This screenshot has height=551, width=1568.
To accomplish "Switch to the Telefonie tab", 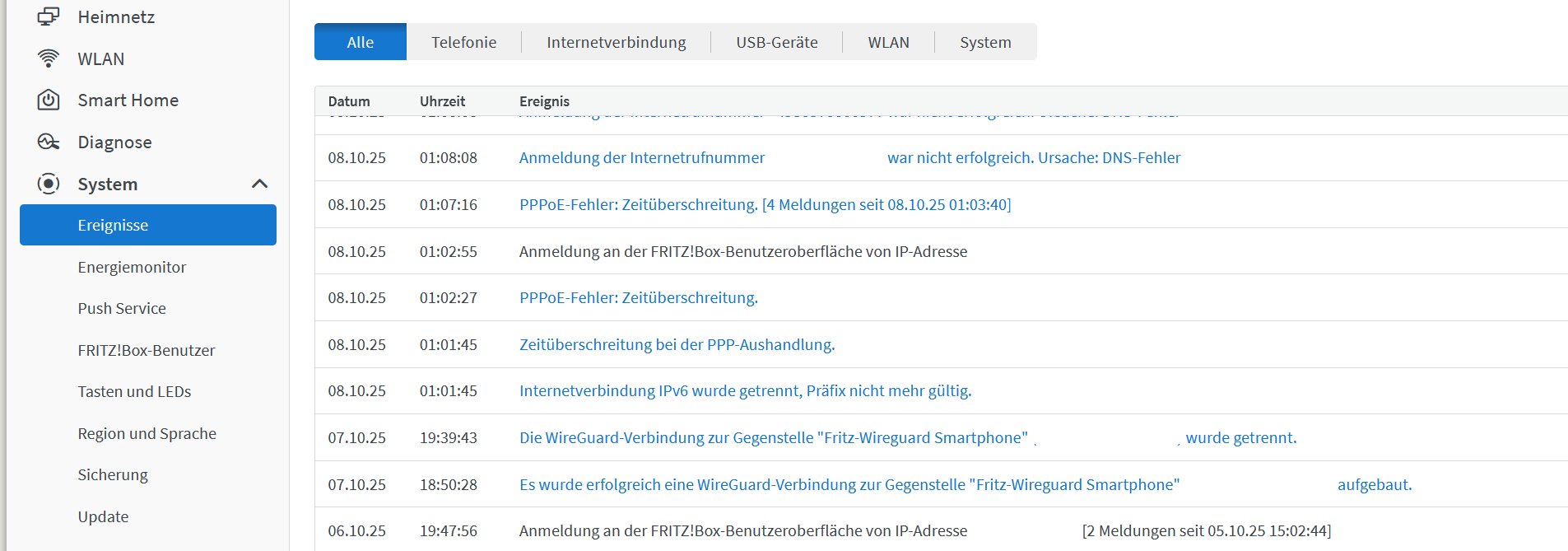I will coord(463,42).
